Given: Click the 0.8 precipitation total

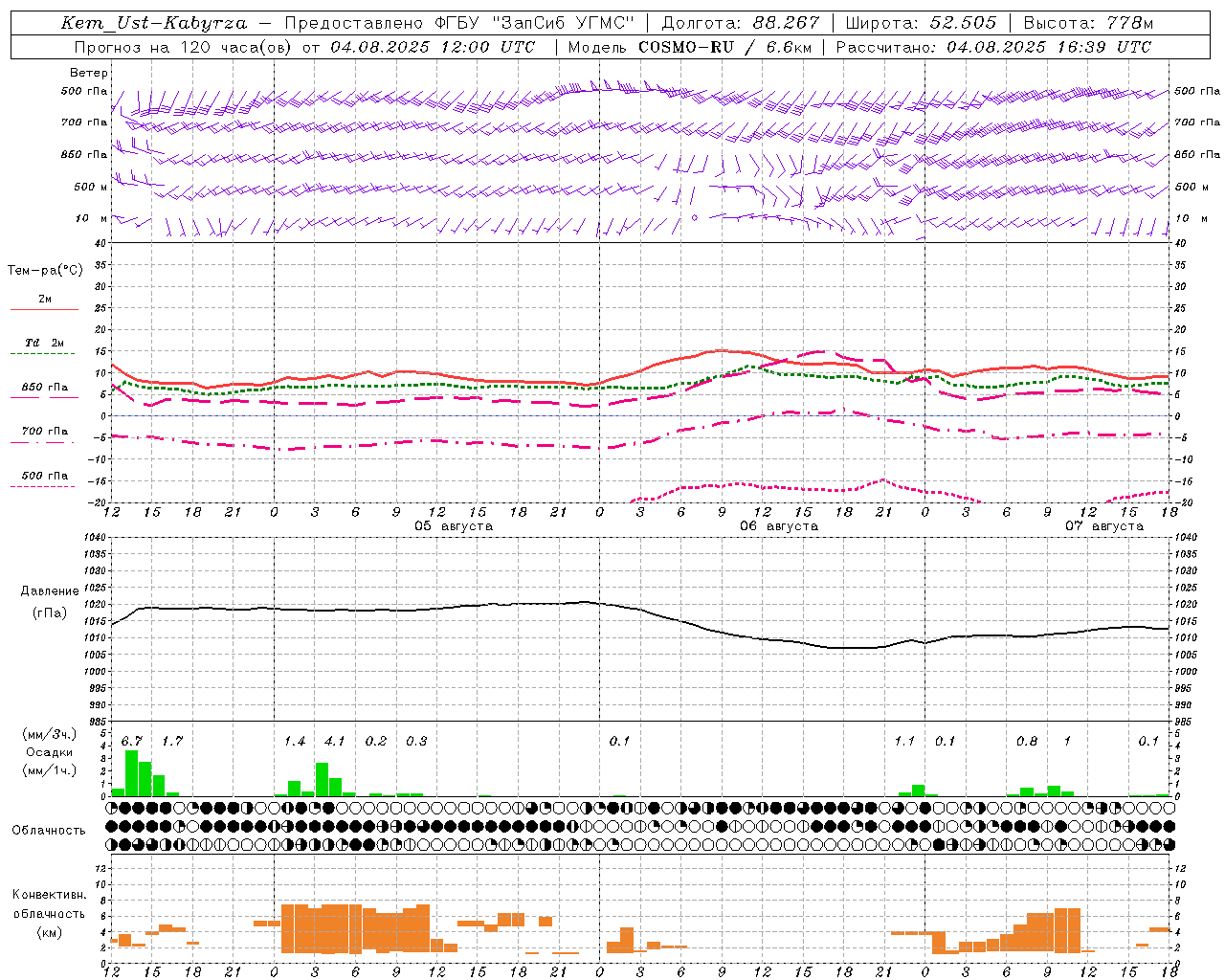Looking at the screenshot, I should tap(1027, 742).
